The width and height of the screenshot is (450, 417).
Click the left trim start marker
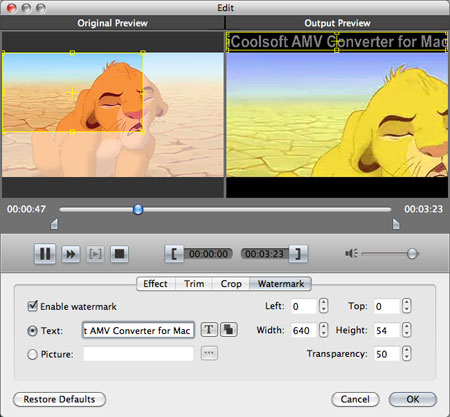coord(54,224)
